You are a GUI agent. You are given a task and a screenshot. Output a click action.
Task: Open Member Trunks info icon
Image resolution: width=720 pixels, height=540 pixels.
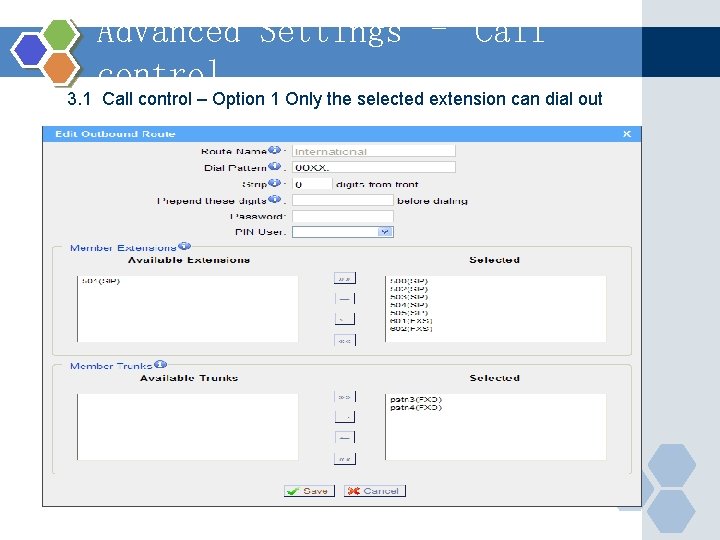tap(160, 364)
